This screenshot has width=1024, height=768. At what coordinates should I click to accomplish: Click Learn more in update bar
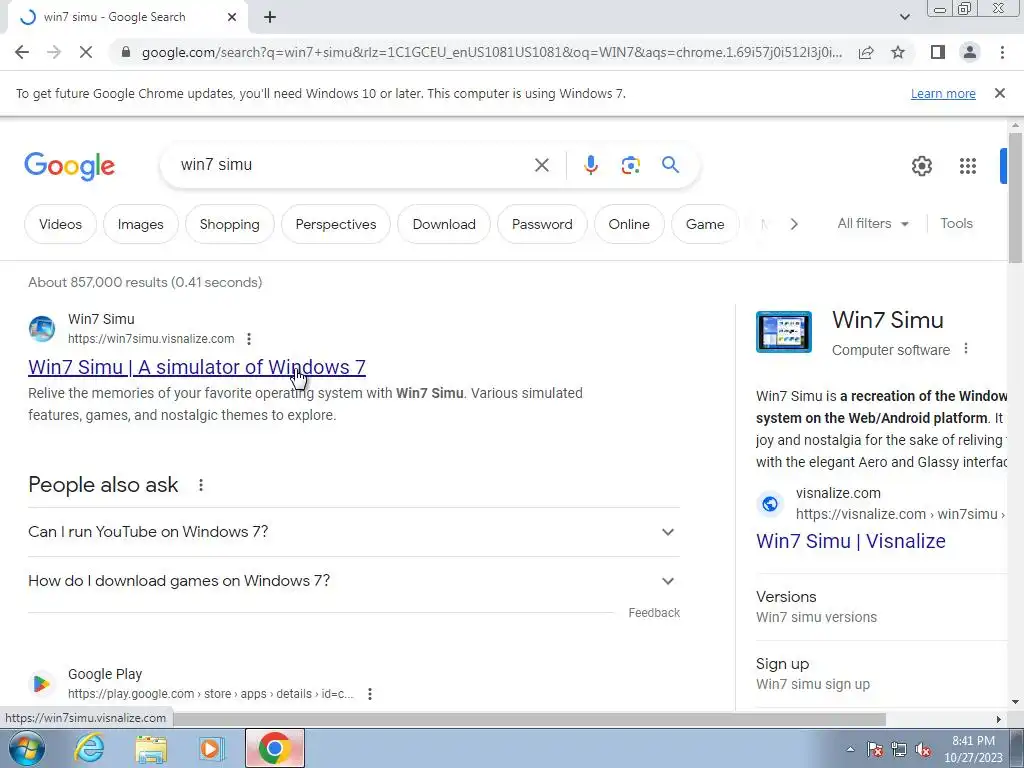(x=943, y=93)
